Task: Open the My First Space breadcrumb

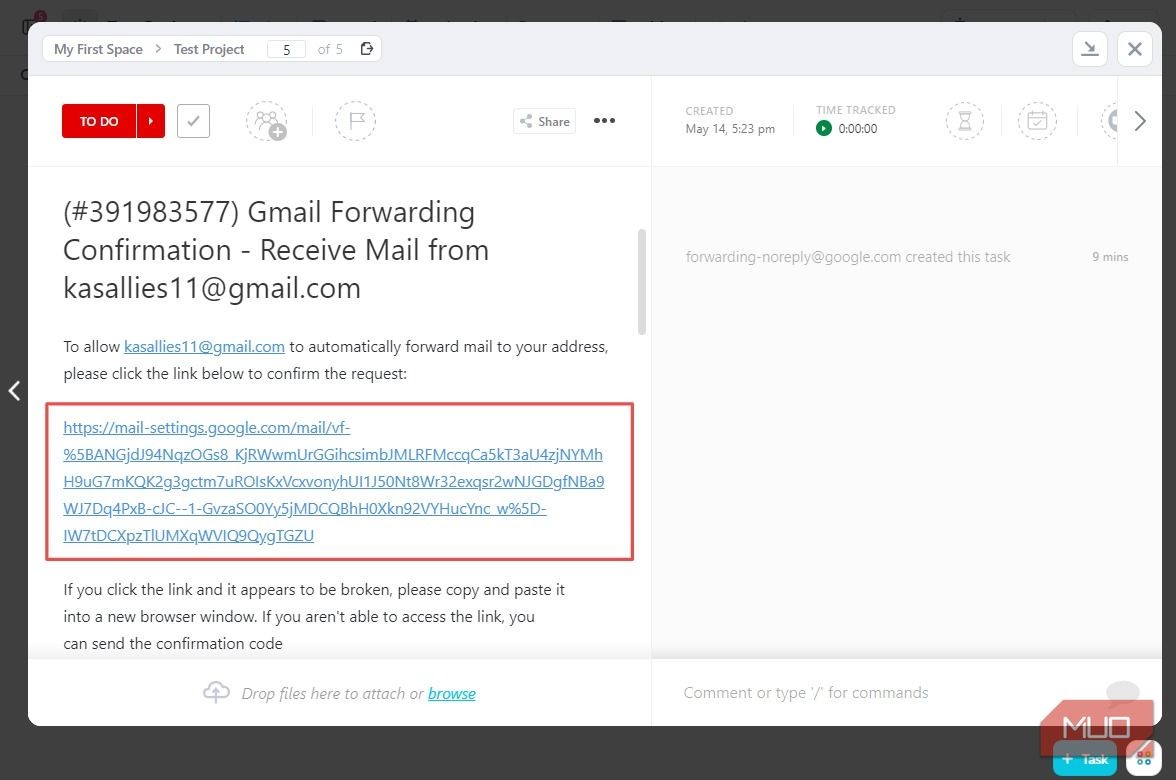Action: 98,49
